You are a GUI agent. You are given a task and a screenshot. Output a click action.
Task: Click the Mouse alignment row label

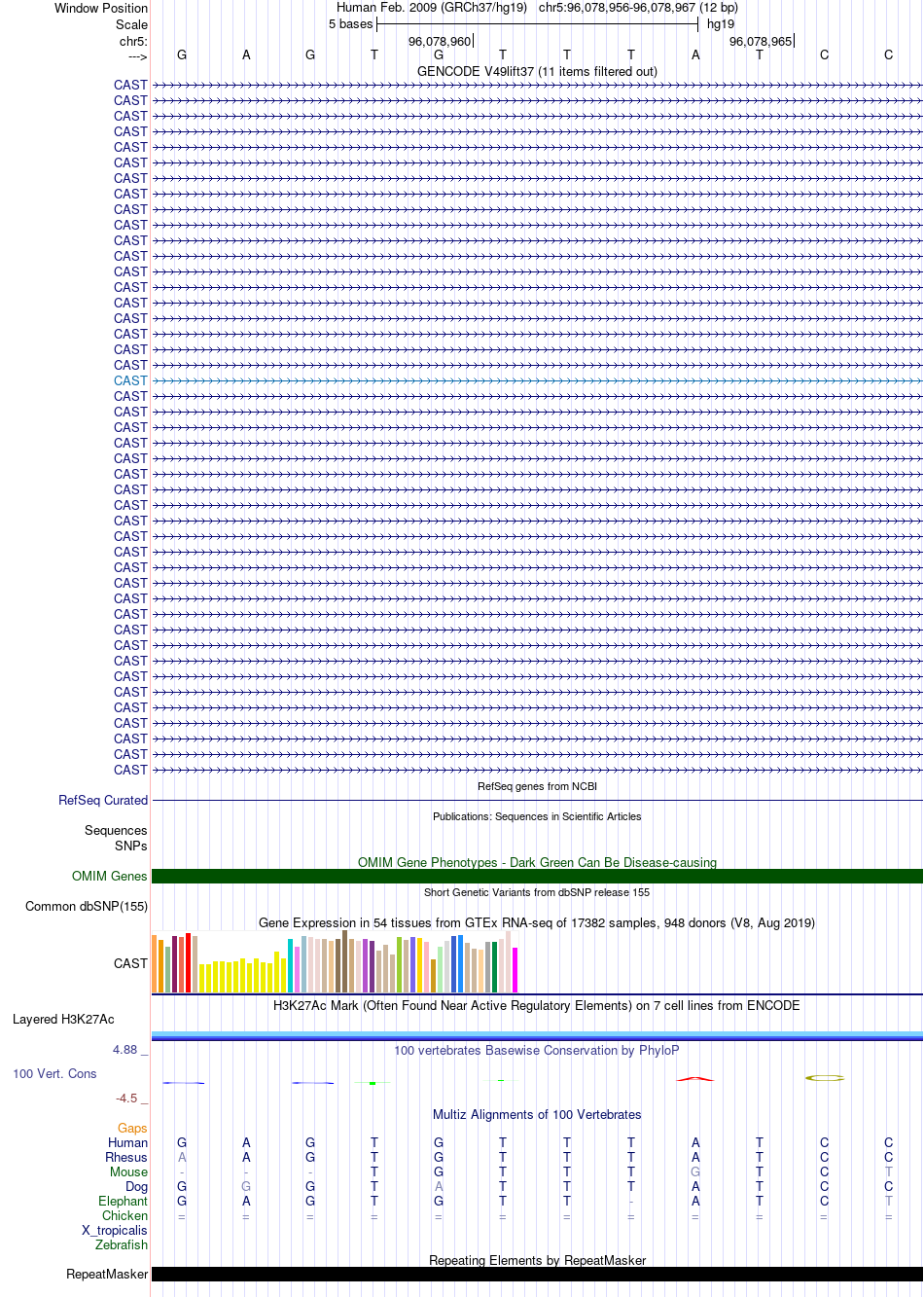pos(128,1171)
